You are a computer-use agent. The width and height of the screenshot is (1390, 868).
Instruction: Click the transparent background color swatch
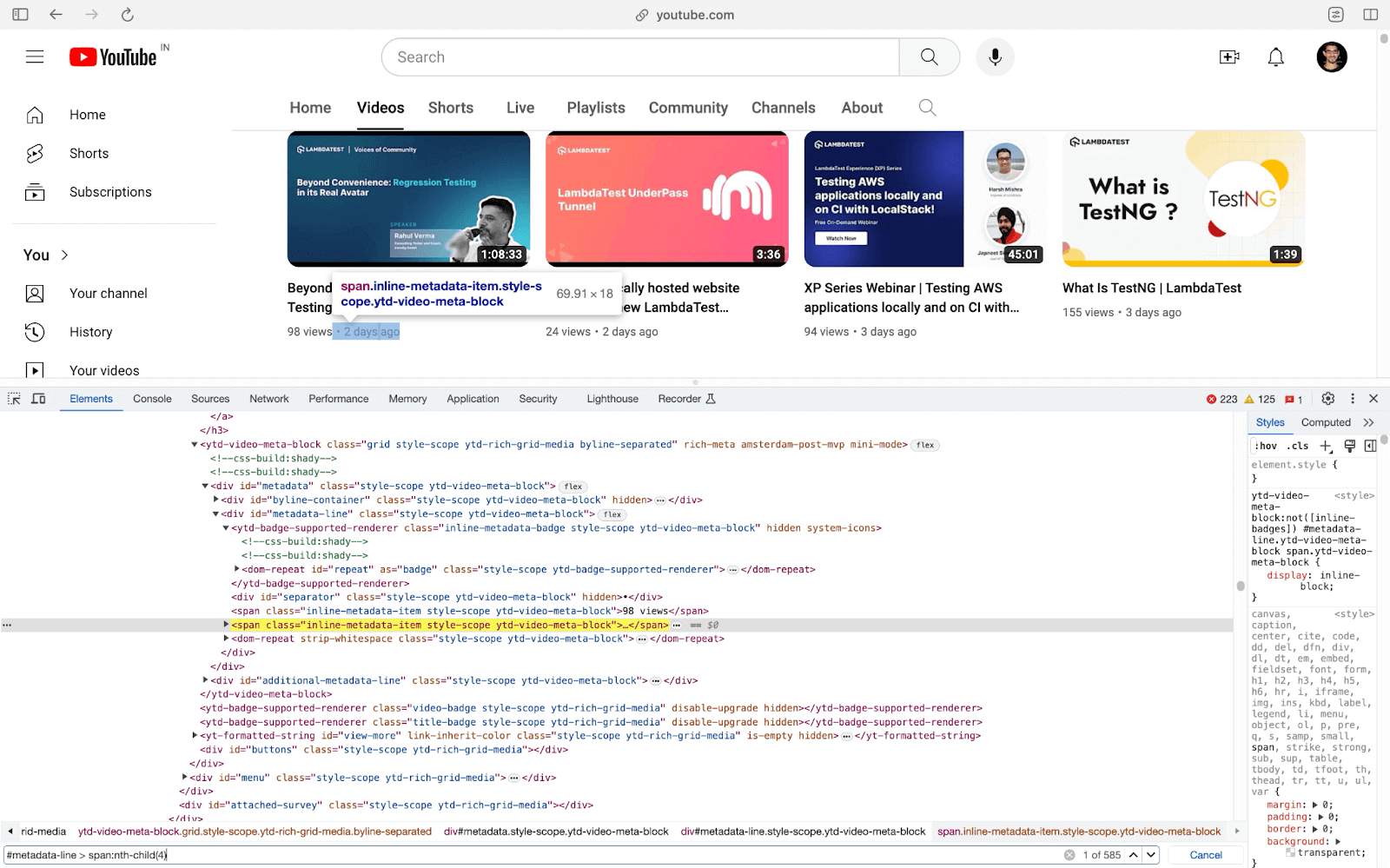click(x=1291, y=852)
